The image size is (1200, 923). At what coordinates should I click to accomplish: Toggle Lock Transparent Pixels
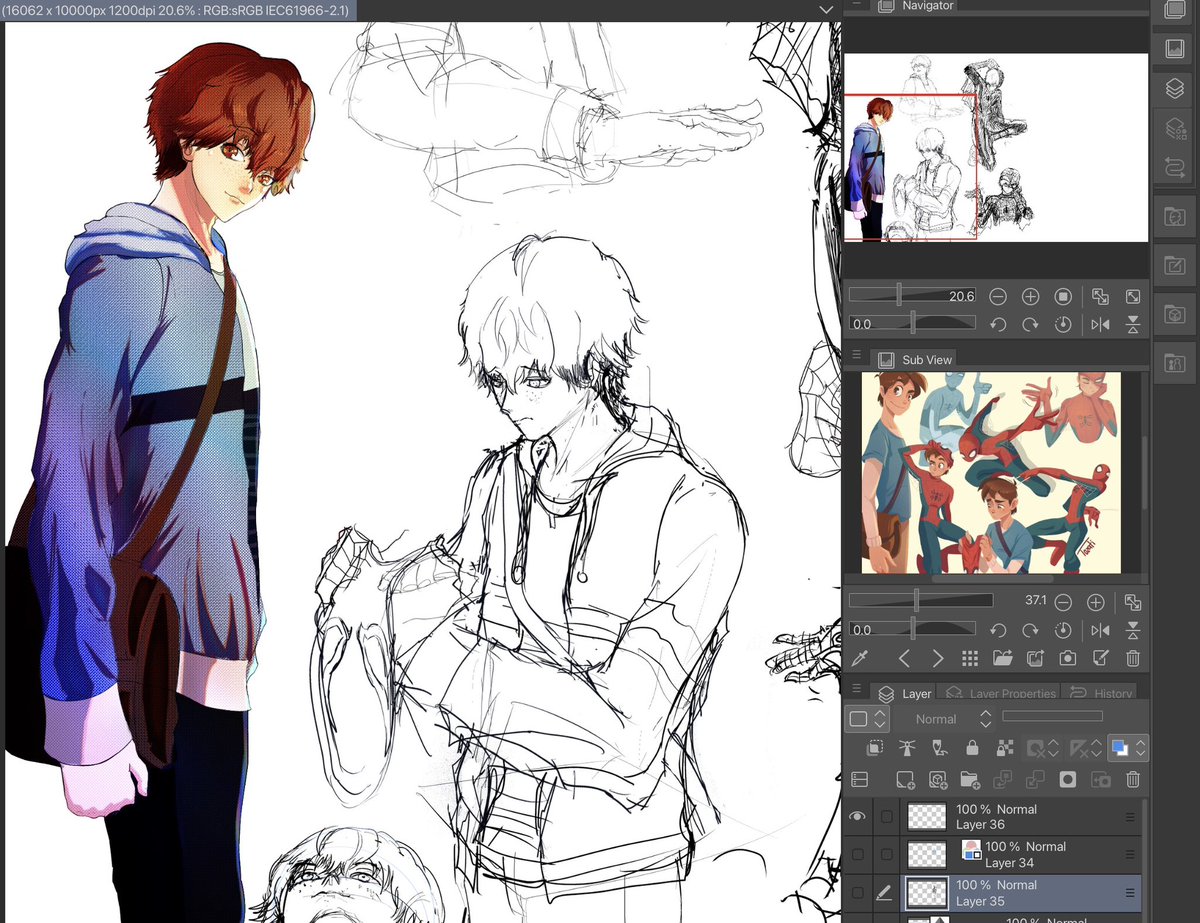(x=1005, y=748)
